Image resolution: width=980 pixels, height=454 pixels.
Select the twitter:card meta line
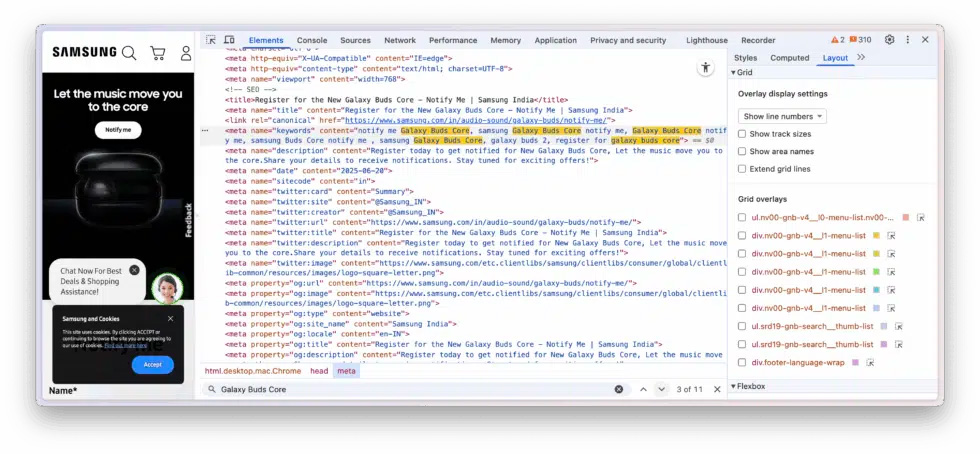(x=319, y=191)
